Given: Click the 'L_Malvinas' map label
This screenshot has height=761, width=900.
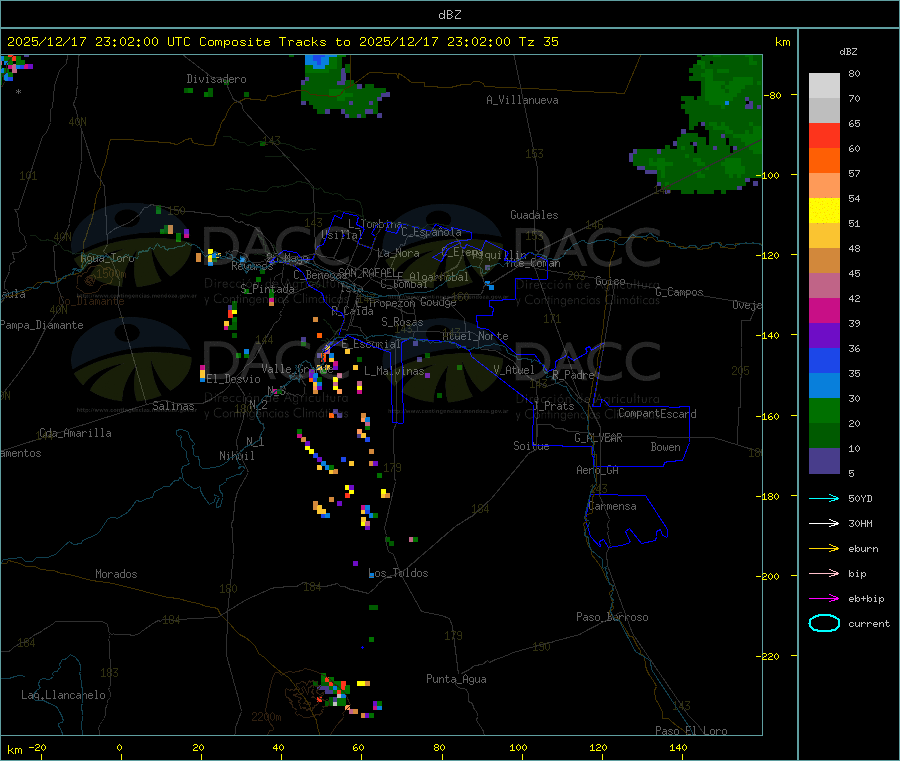Looking at the screenshot, I should tap(394, 371).
